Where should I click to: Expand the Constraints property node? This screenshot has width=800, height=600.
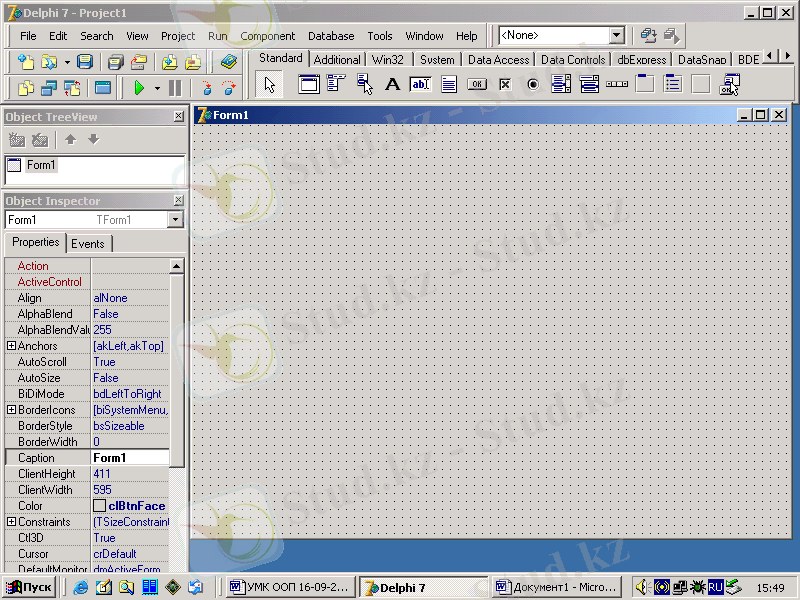click(12, 522)
